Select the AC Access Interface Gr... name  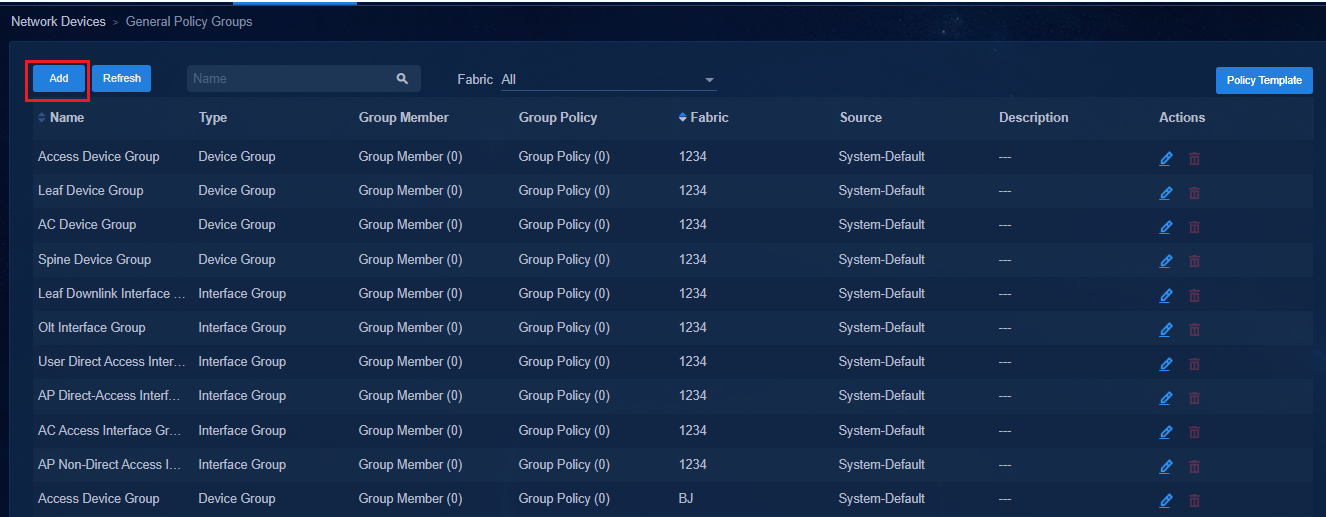pos(110,430)
